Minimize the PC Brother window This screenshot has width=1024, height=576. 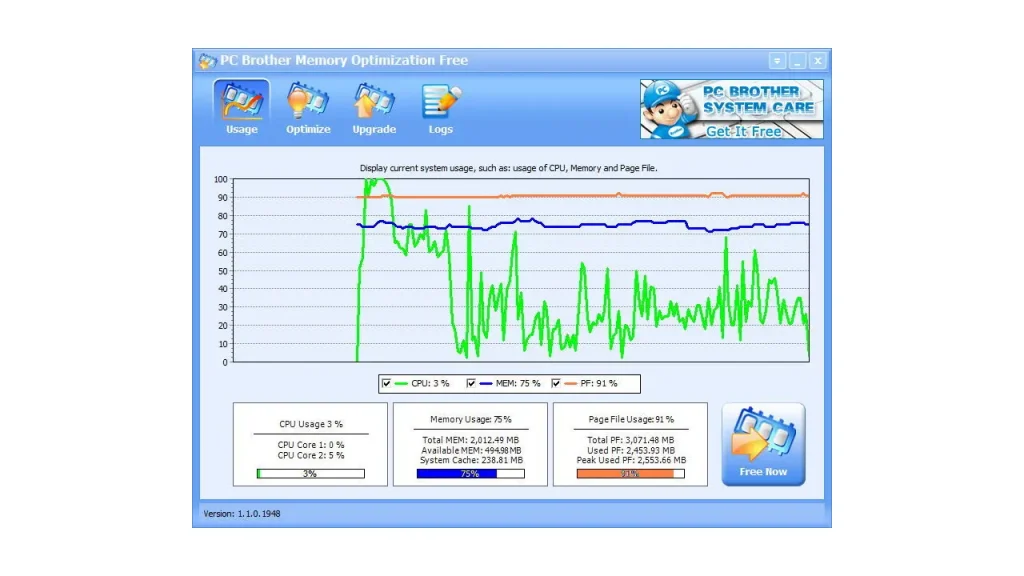(797, 61)
